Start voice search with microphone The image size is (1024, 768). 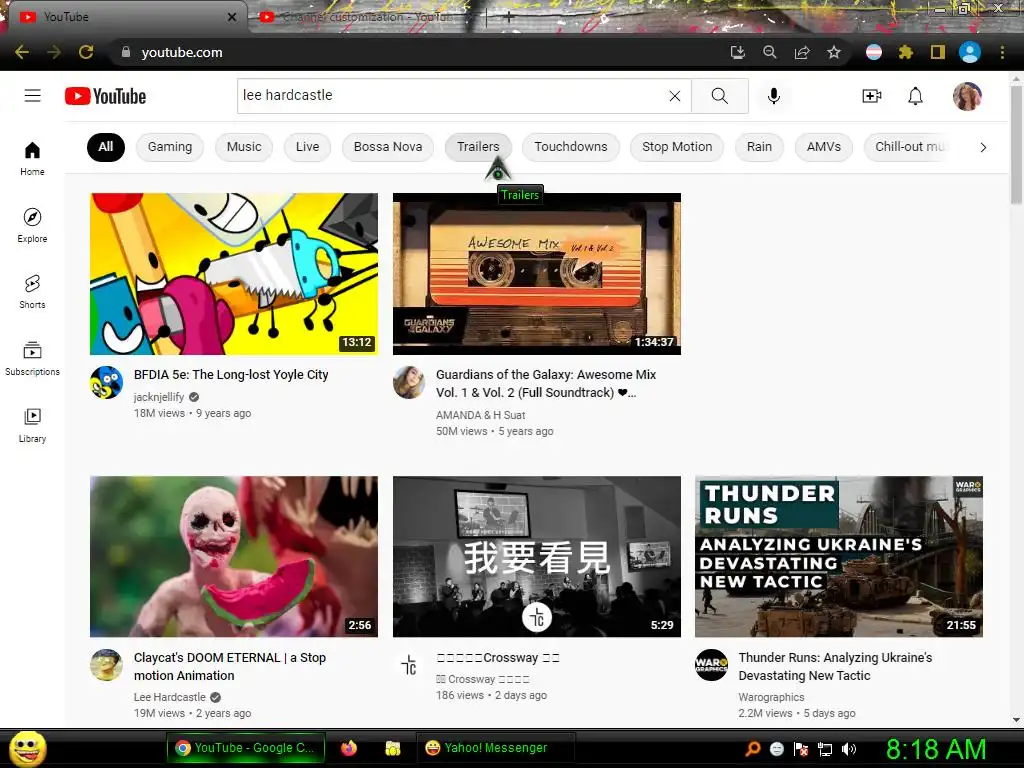point(774,96)
